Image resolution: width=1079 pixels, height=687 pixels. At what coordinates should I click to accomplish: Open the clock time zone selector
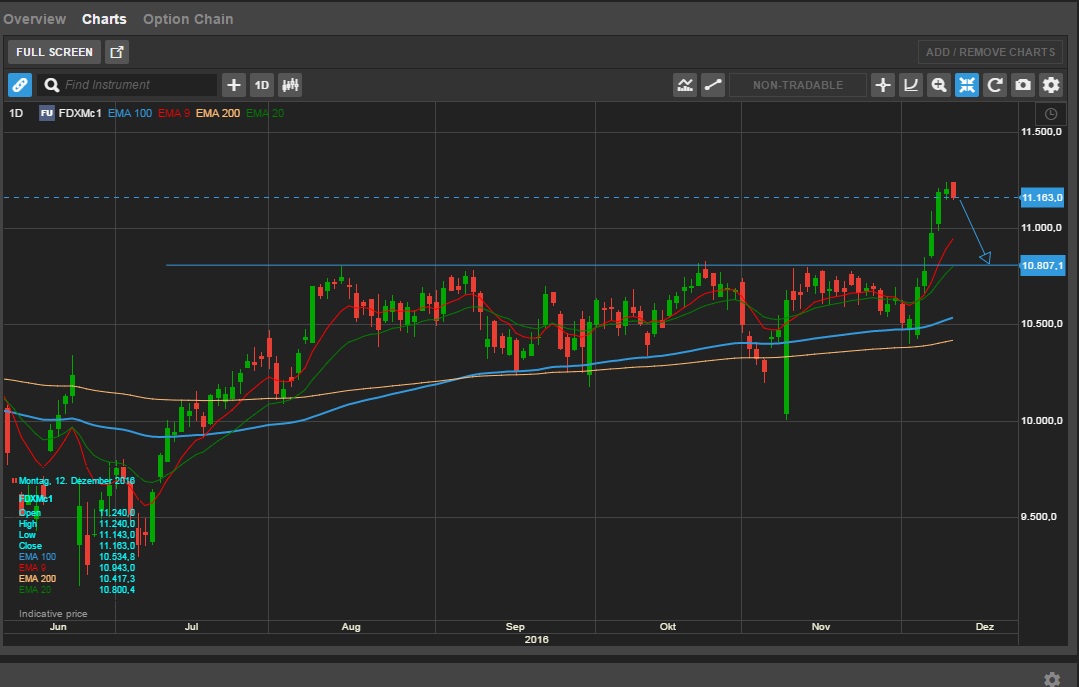click(x=1051, y=114)
